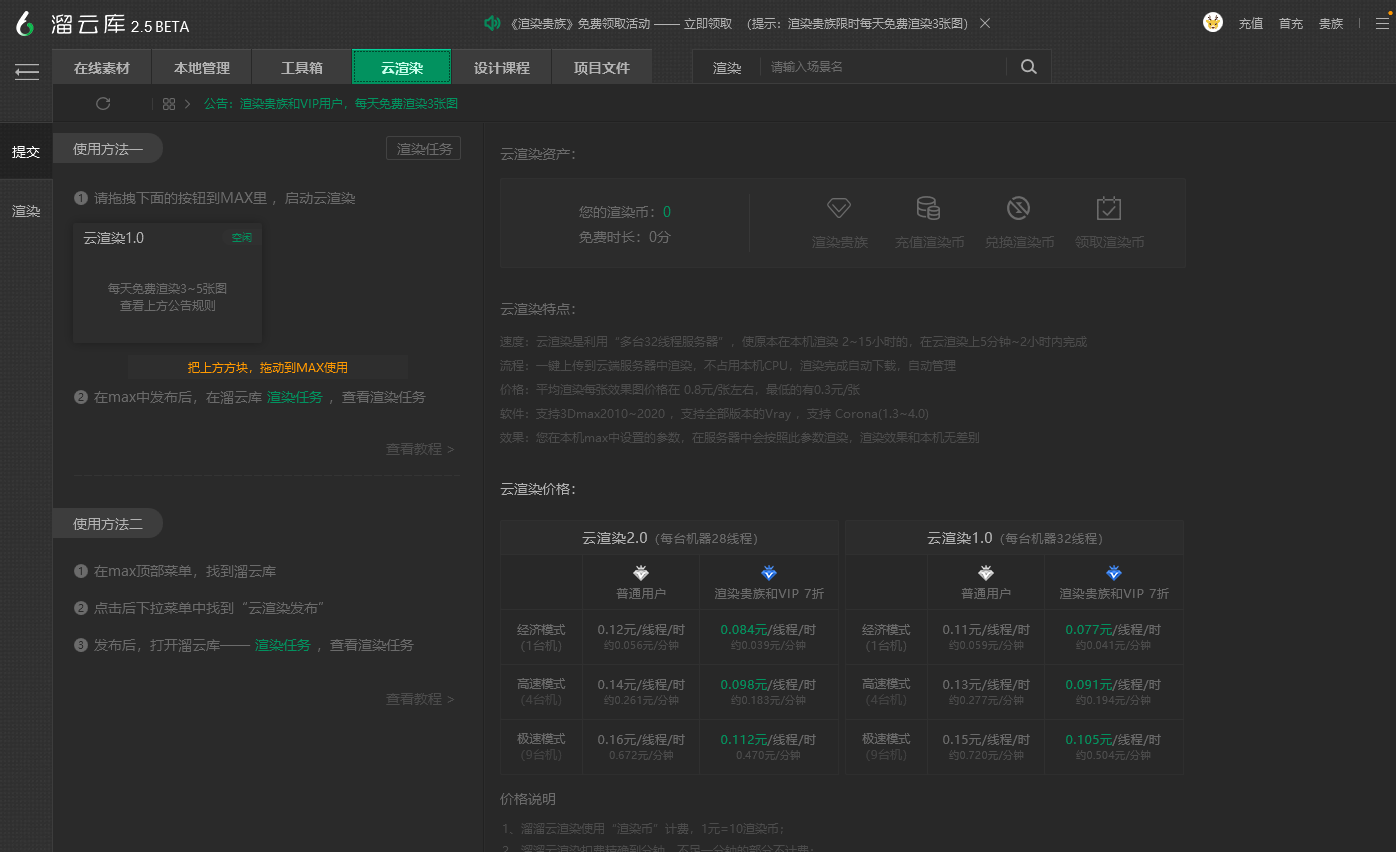Click the 兑换渲染币 exchange icon
The height and width of the screenshot is (852, 1396).
pyautogui.click(x=1018, y=208)
